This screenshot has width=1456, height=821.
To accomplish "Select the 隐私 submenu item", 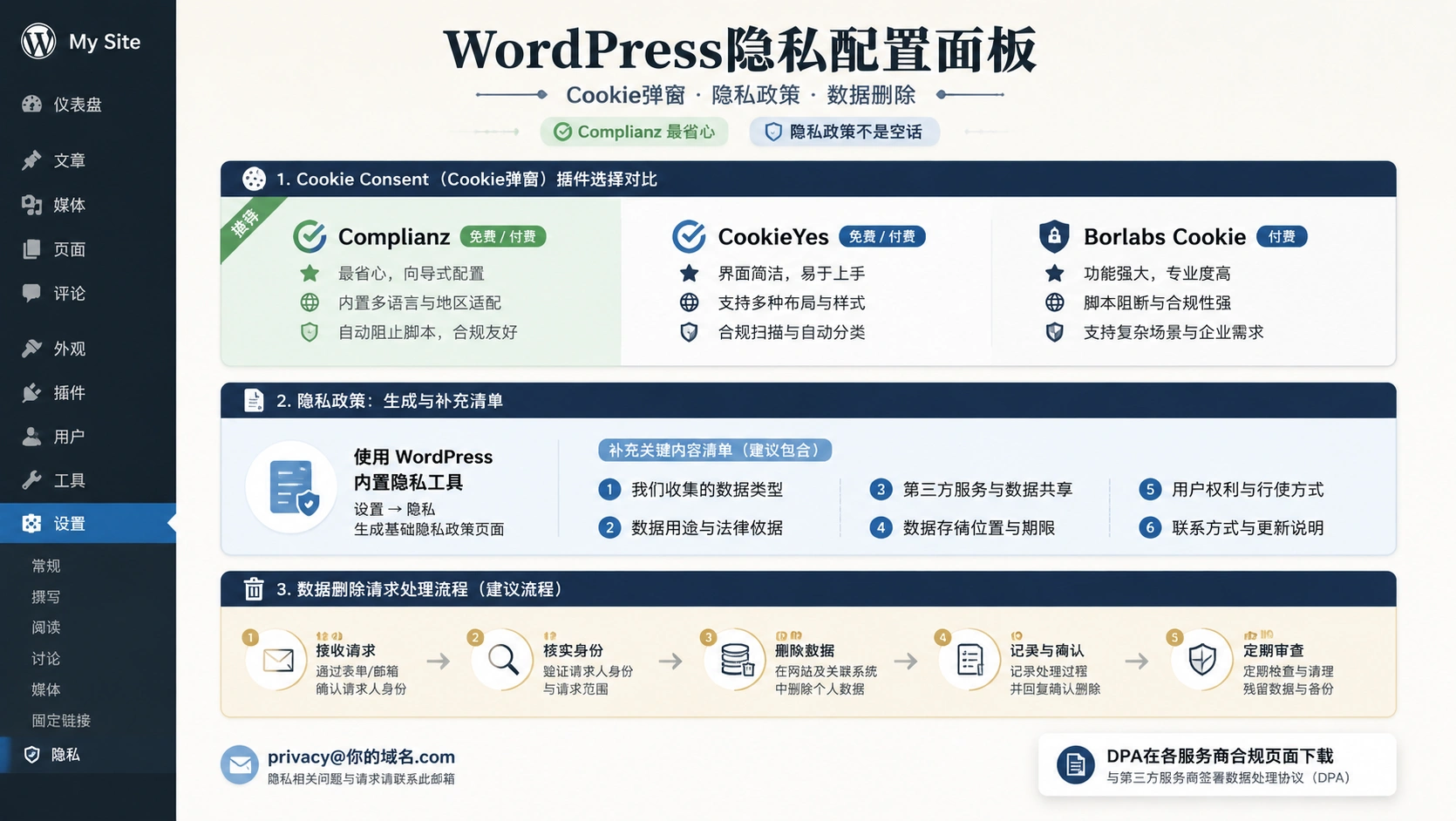I will (x=88, y=755).
